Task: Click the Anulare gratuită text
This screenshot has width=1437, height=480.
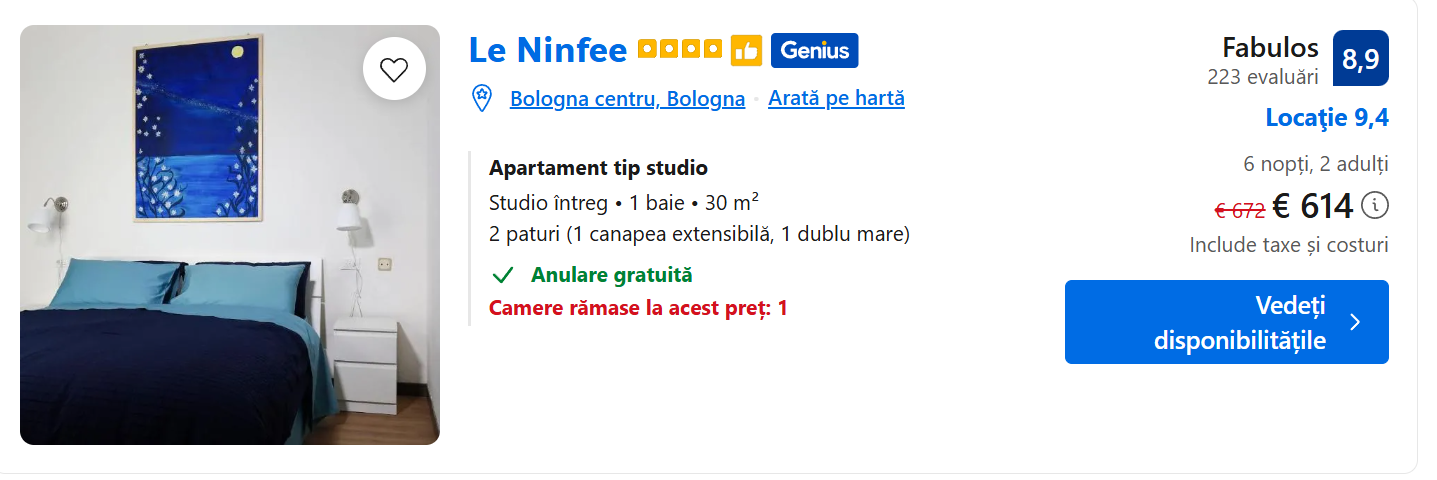Action: pos(611,275)
